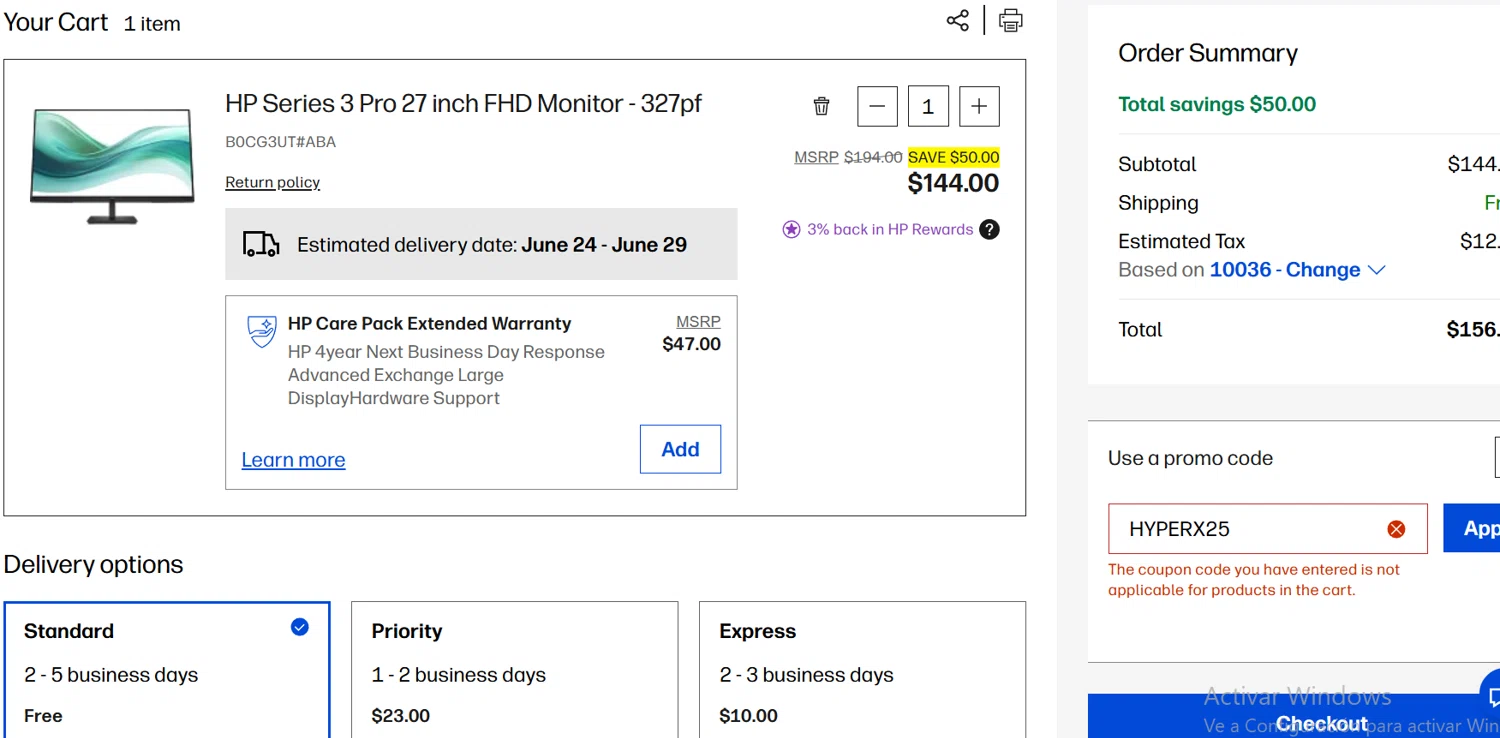
Task: Select the Standard delivery option
Action: 167,669
